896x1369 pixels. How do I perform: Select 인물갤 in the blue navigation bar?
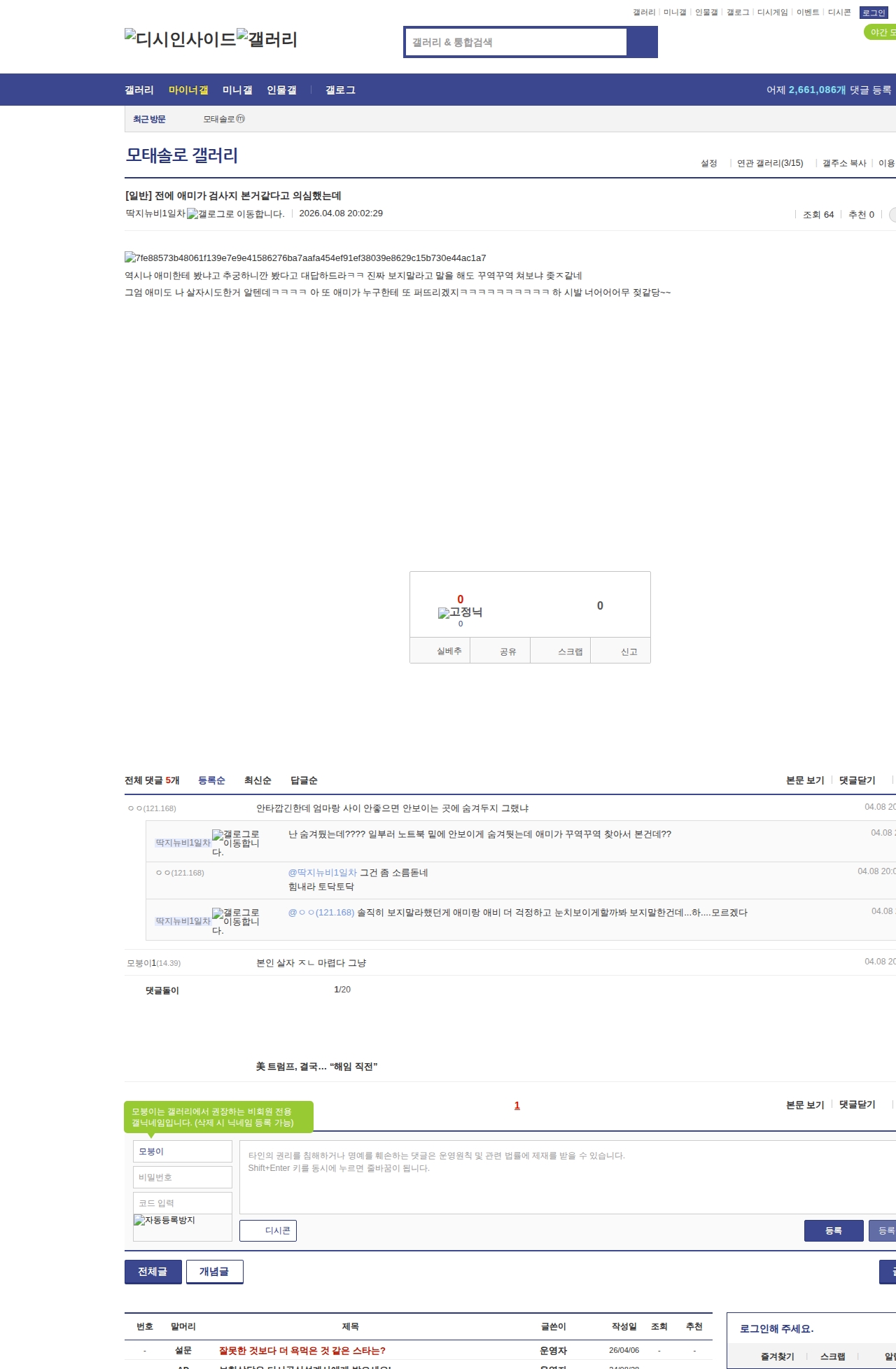click(281, 90)
